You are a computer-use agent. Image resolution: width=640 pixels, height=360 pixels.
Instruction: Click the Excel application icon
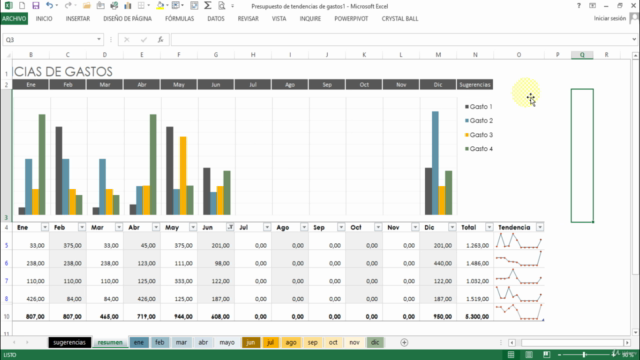pyautogui.click(x=8, y=6)
